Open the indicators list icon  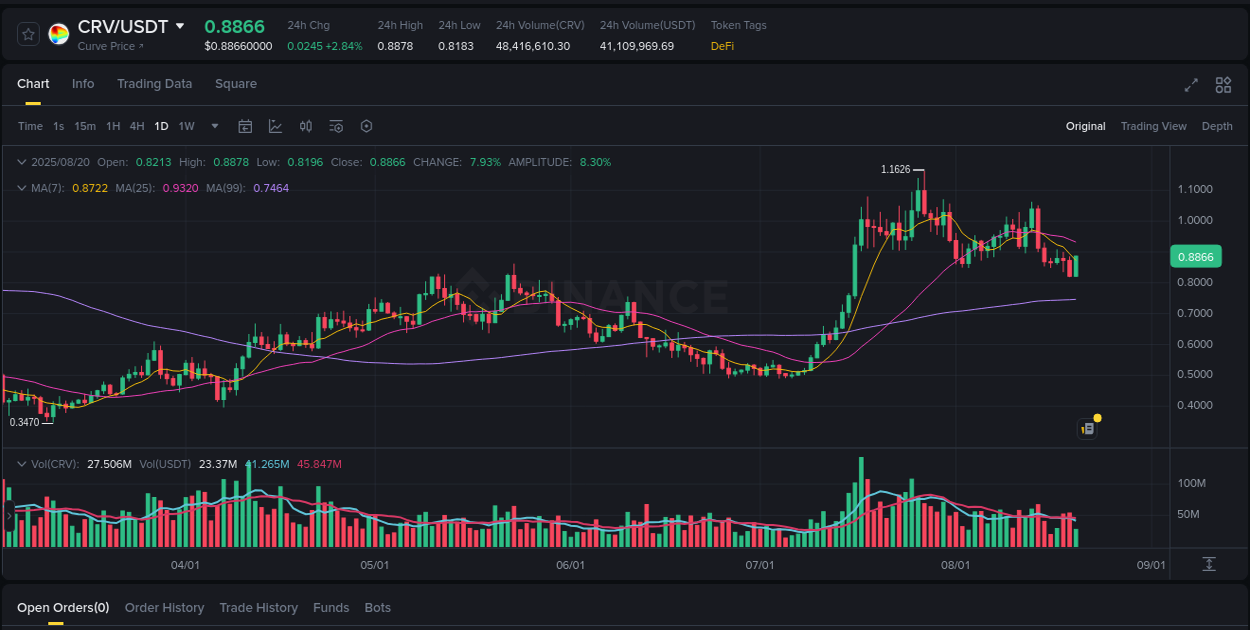coord(336,126)
